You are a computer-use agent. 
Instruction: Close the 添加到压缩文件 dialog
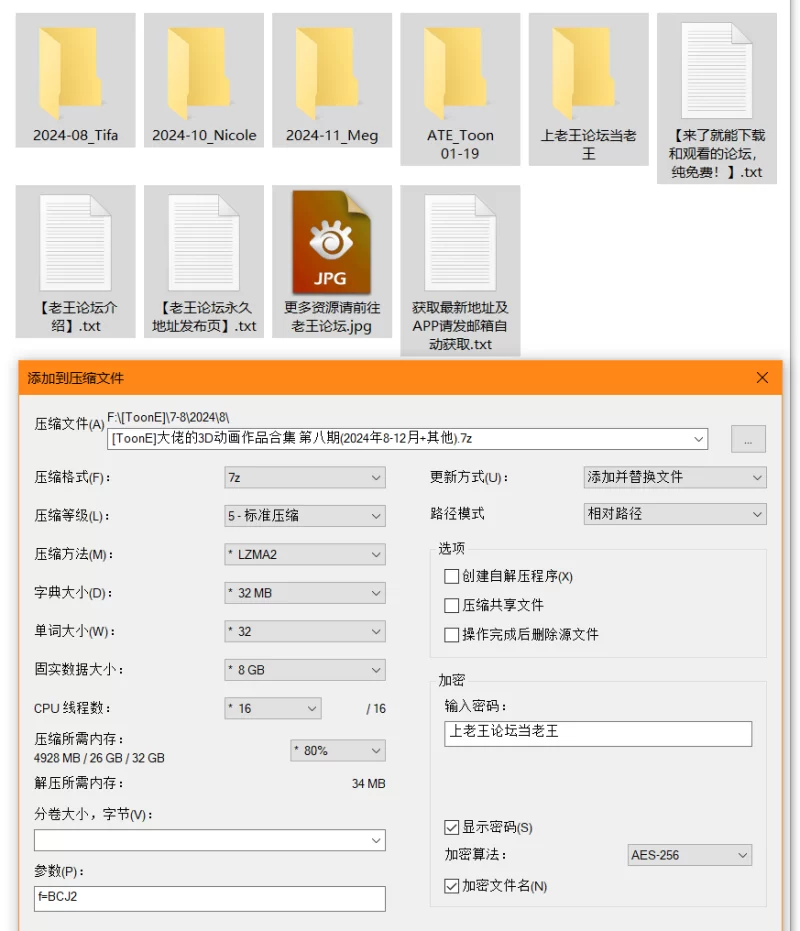pyautogui.click(x=763, y=378)
